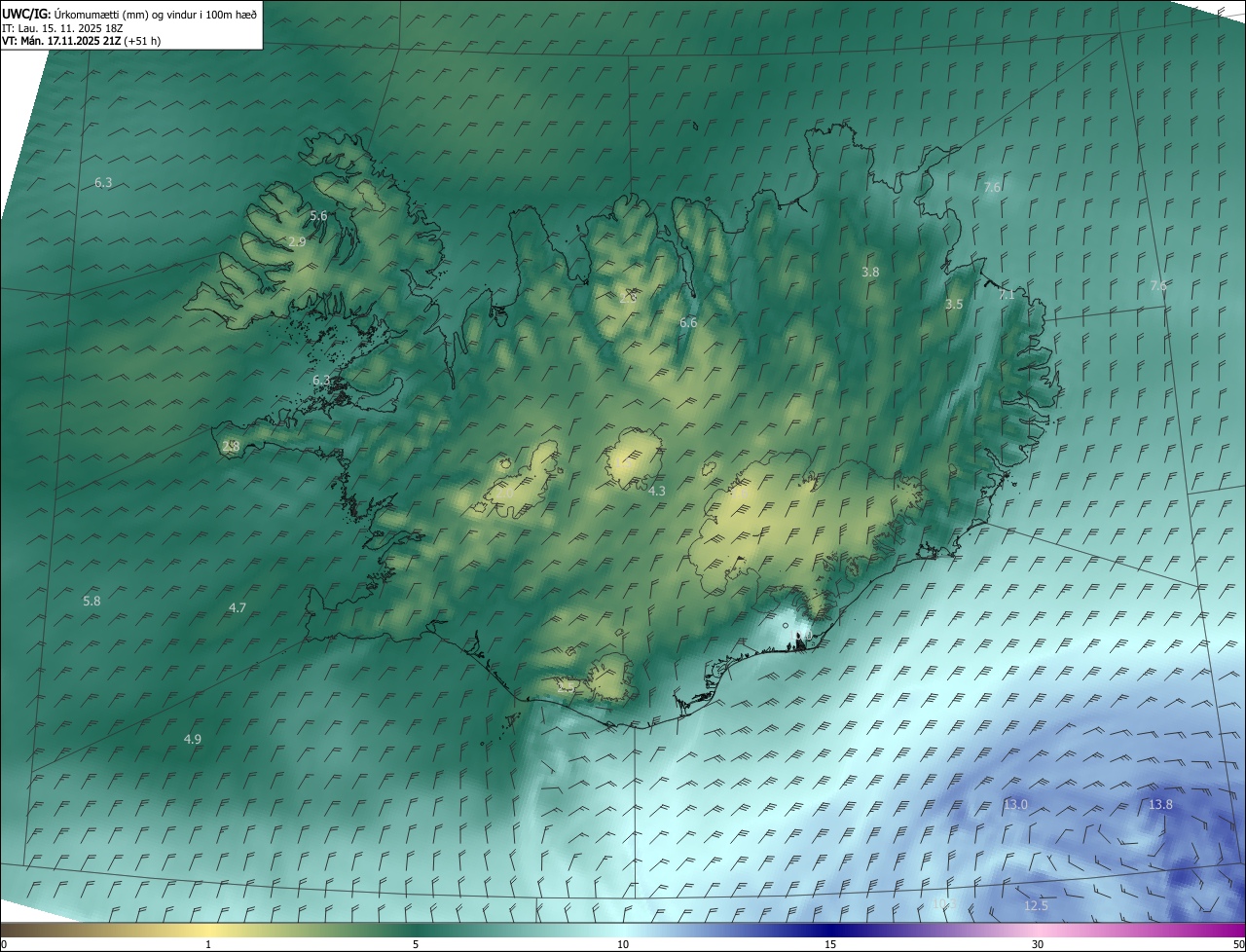Click the '10' tick on the color scale
The image size is (1246, 952).
click(x=623, y=944)
